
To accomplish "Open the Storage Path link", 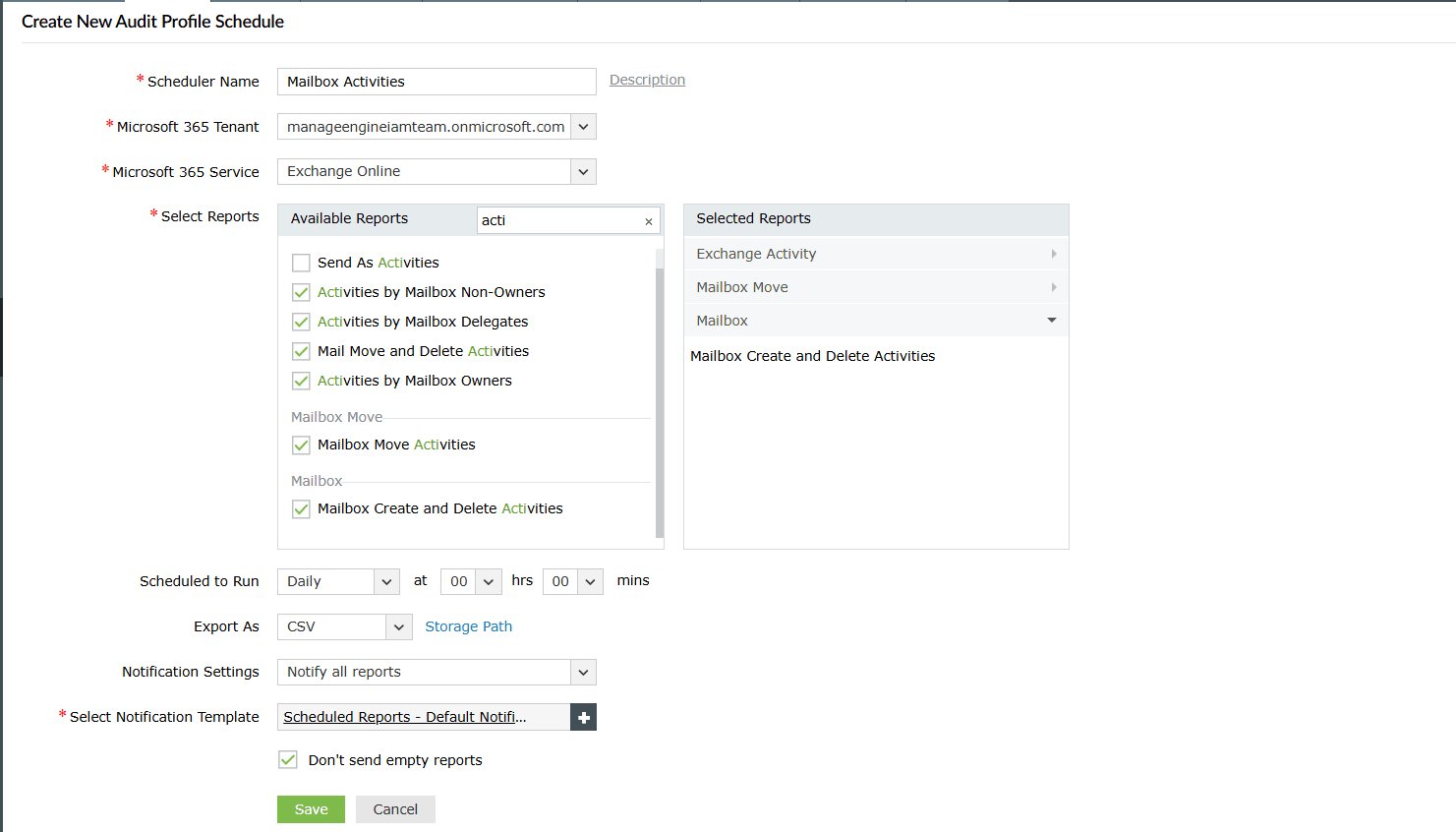I will pyautogui.click(x=468, y=626).
